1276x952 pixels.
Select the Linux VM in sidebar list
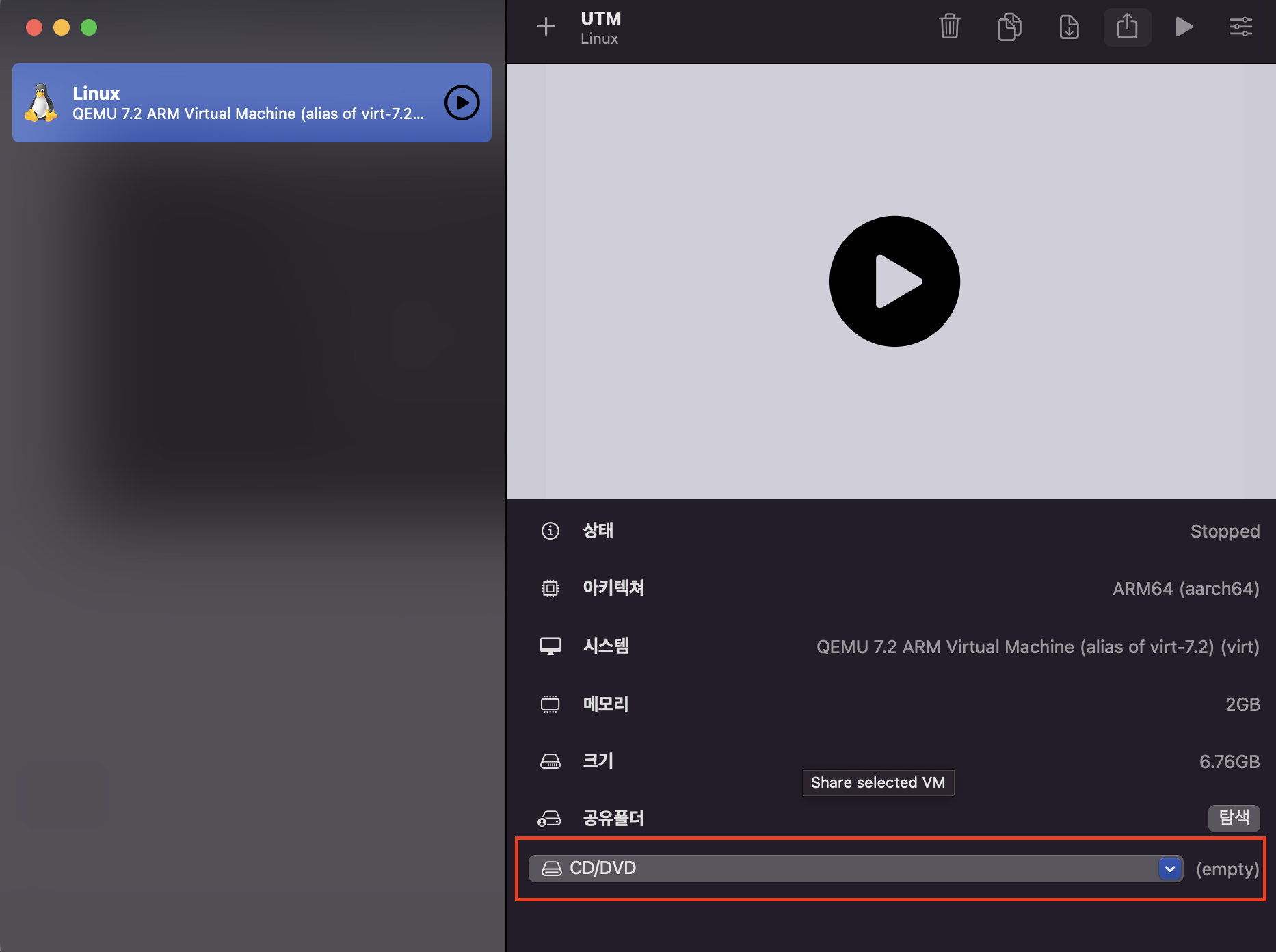click(x=252, y=103)
